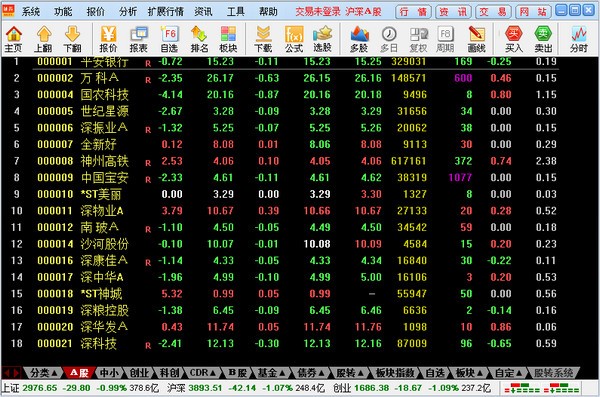Click the 行情 button in title bar
This screenshot has width=600, height=397.
[x=413, y=12]
